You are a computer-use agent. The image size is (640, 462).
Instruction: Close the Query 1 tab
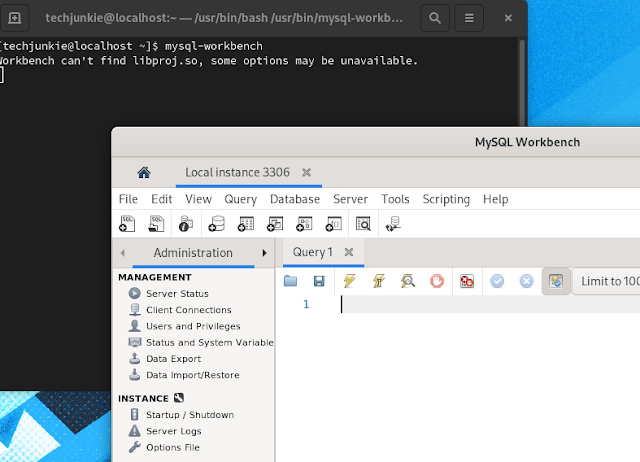[349, 252]
